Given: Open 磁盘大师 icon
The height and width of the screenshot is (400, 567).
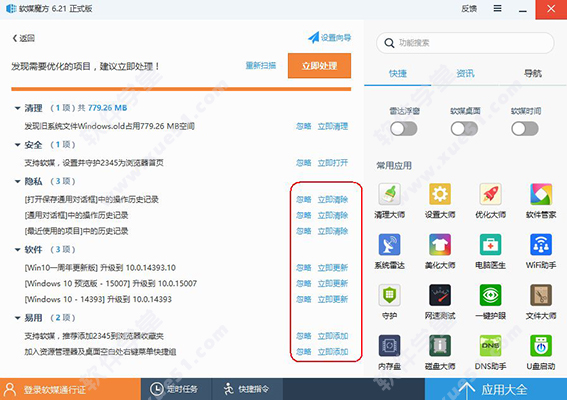Looking at the screenshot, I should (x=440, y=346).
